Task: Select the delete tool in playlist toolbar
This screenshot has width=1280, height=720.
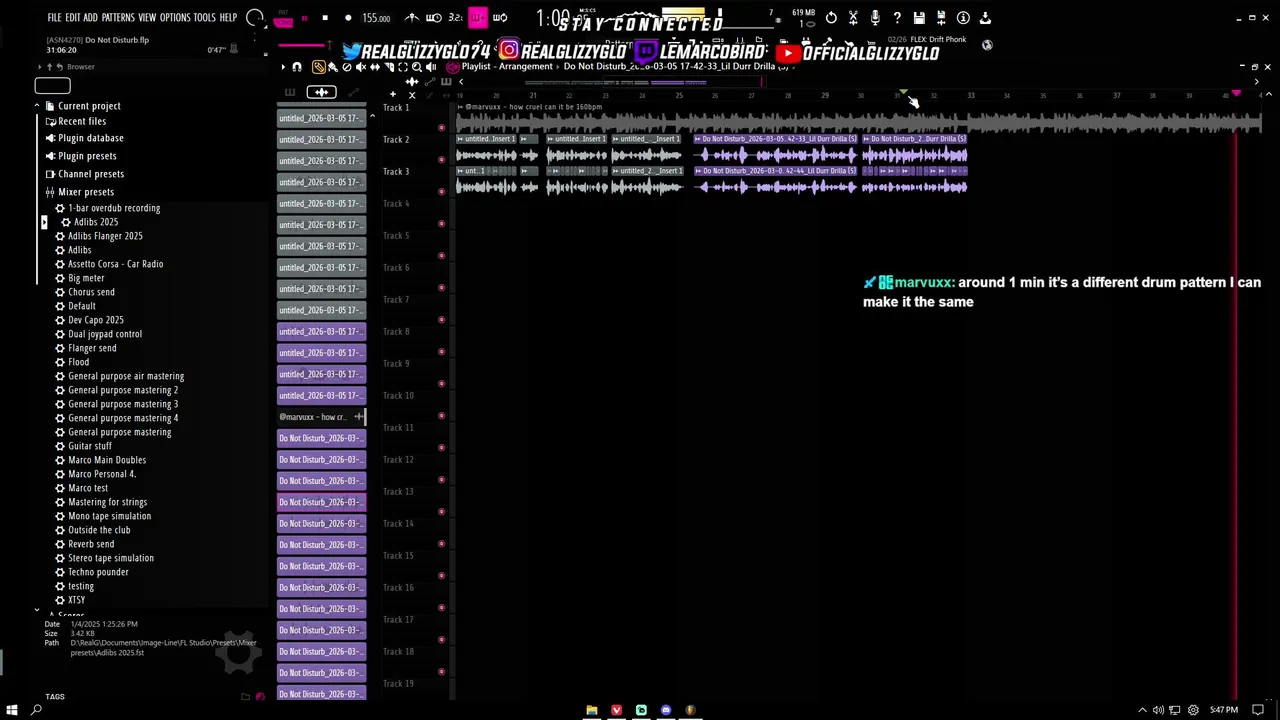Action: click(347, 67)
